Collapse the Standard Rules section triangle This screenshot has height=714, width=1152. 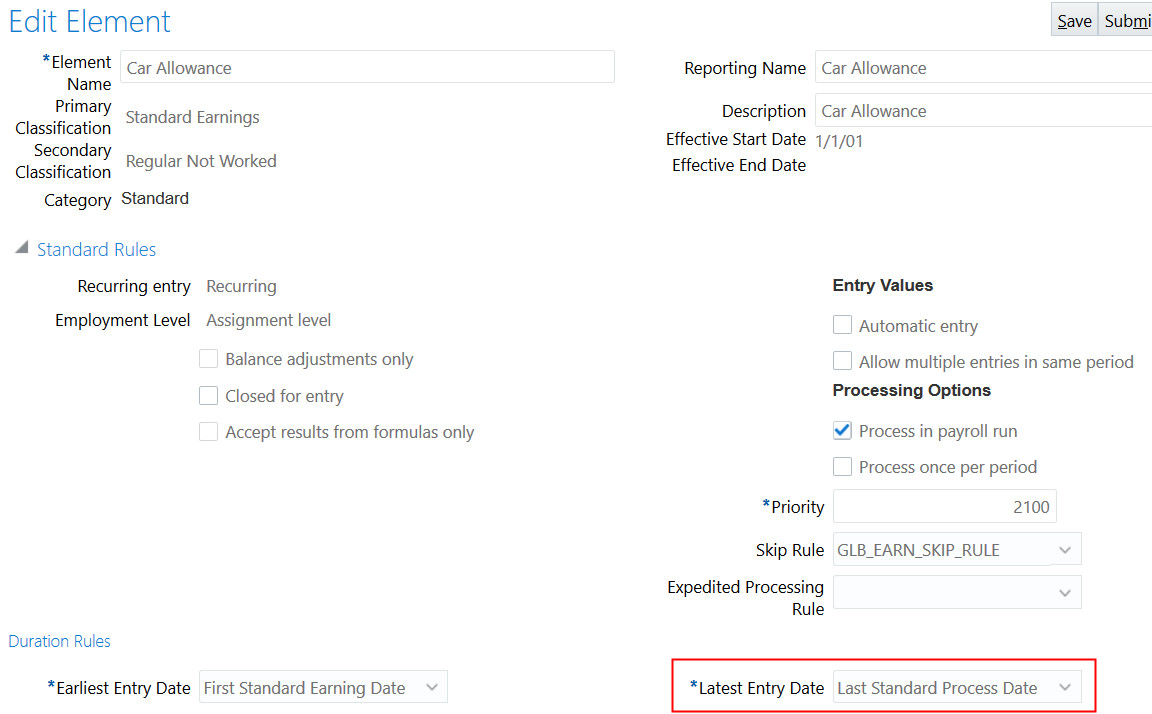tap(22, 249)
